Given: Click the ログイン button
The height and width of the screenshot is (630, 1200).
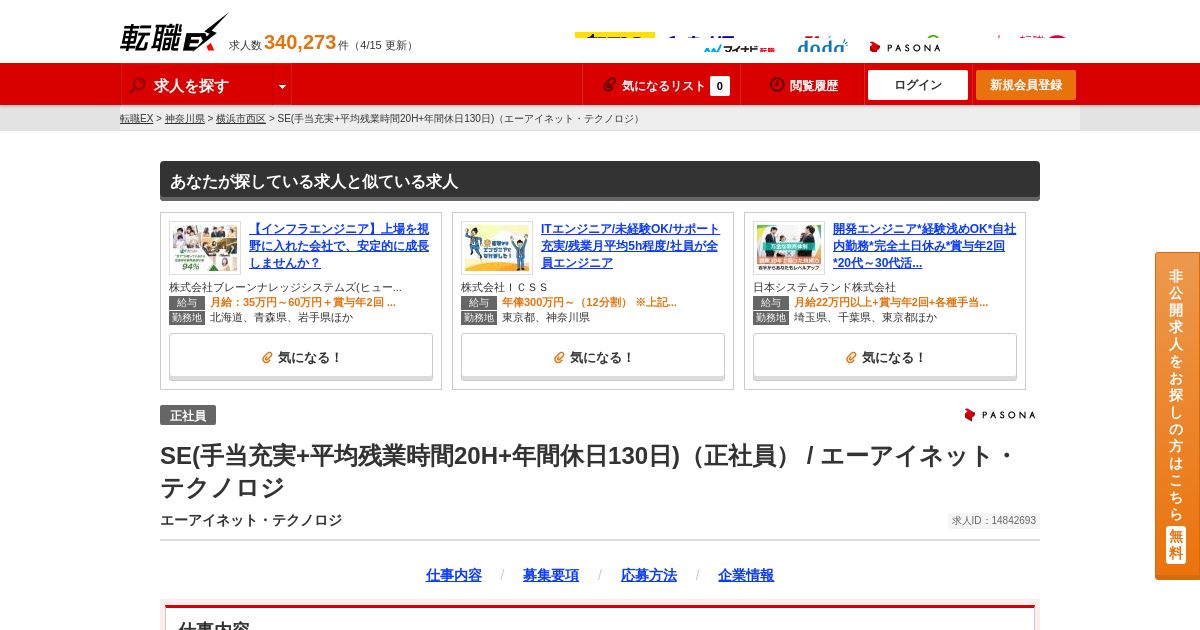Looking at the screenshot, I should [x=918, y=85].
